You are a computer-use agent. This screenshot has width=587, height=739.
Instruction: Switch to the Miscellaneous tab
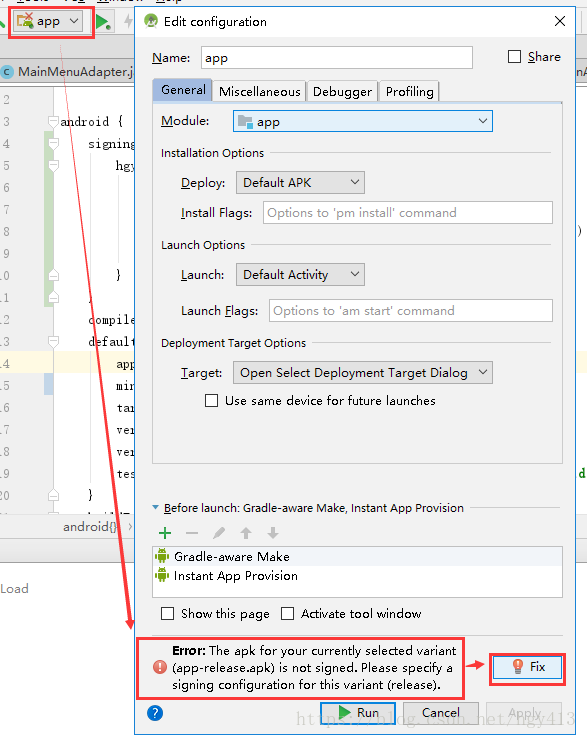coord(259,91)
